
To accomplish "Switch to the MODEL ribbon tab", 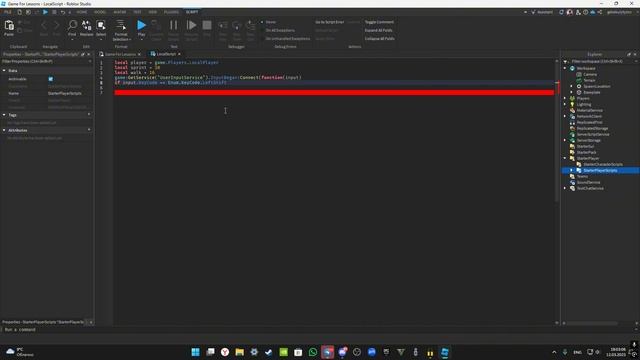I will tap(100, 12).
